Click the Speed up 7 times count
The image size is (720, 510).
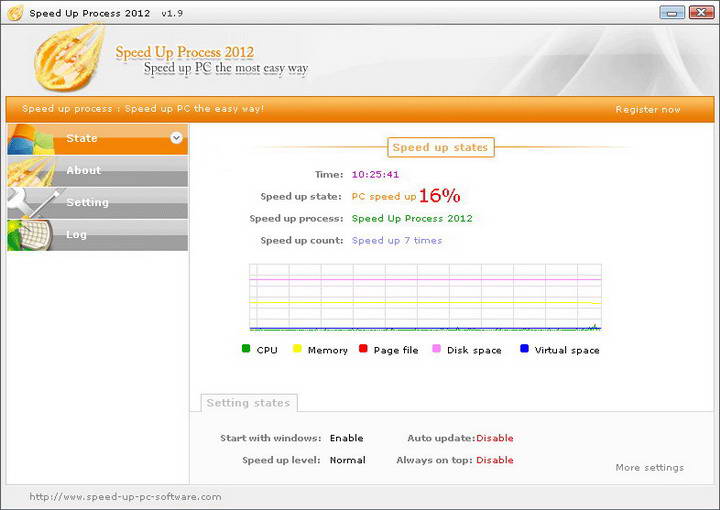pyautogui.click(x=397, y=241)
